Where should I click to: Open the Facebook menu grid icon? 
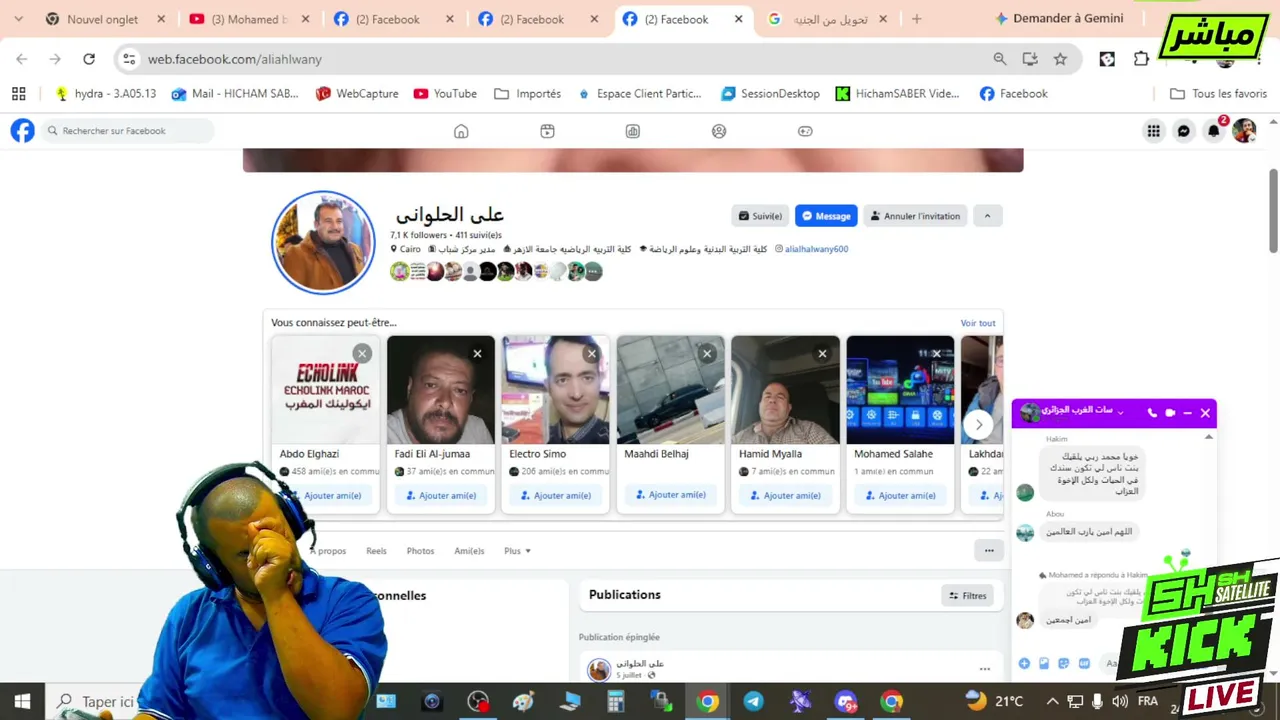[1154, 131]
